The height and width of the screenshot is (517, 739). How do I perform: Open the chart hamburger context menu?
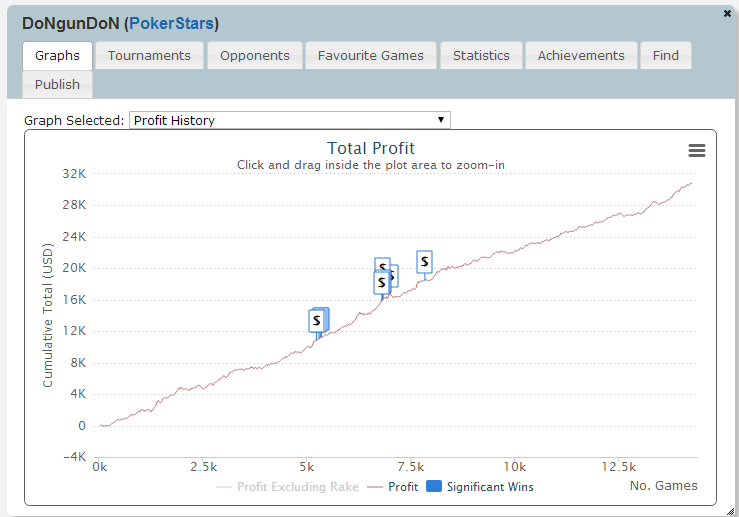(697, 150)
